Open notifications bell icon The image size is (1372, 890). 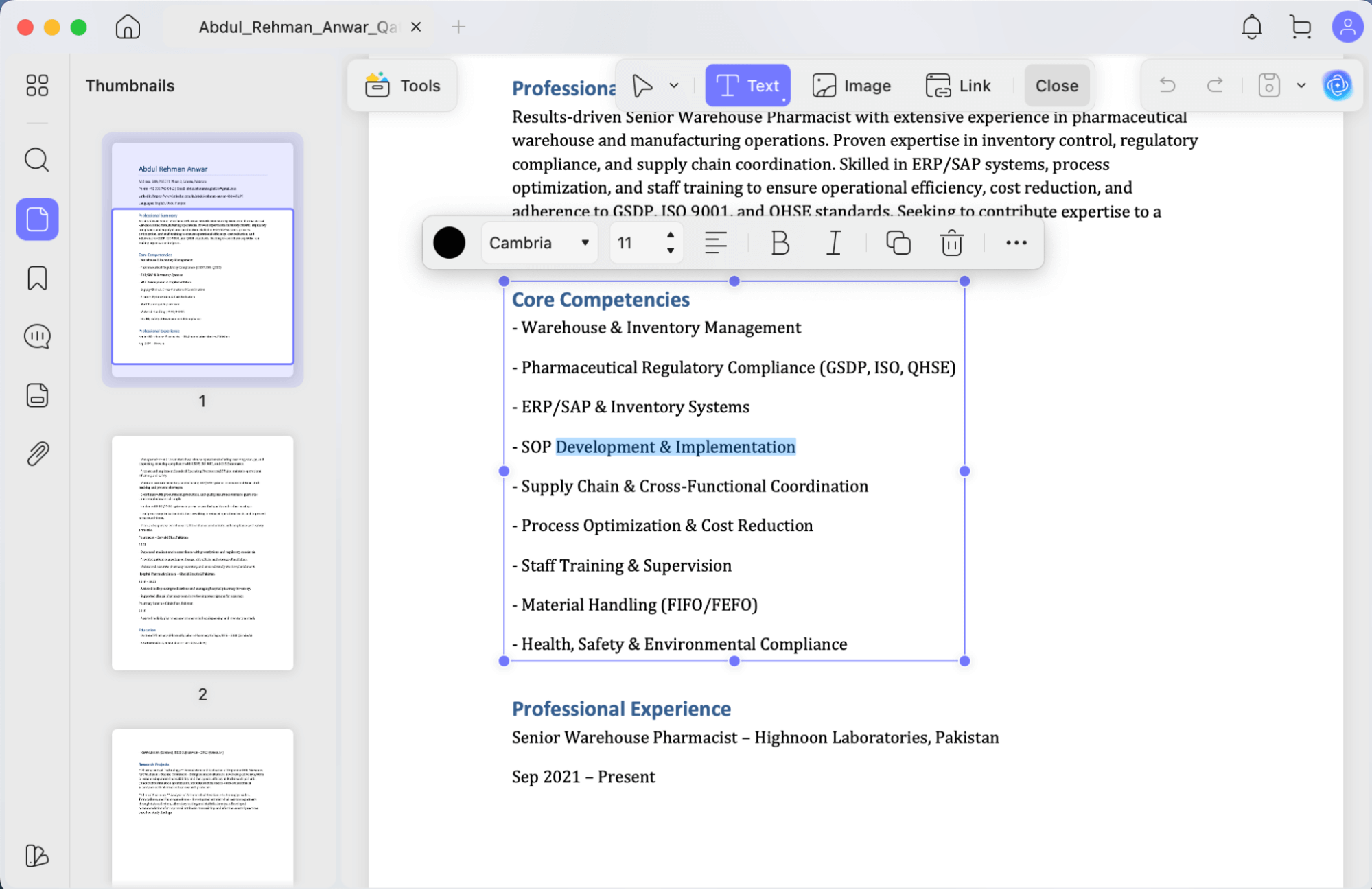pos(1252,27)
